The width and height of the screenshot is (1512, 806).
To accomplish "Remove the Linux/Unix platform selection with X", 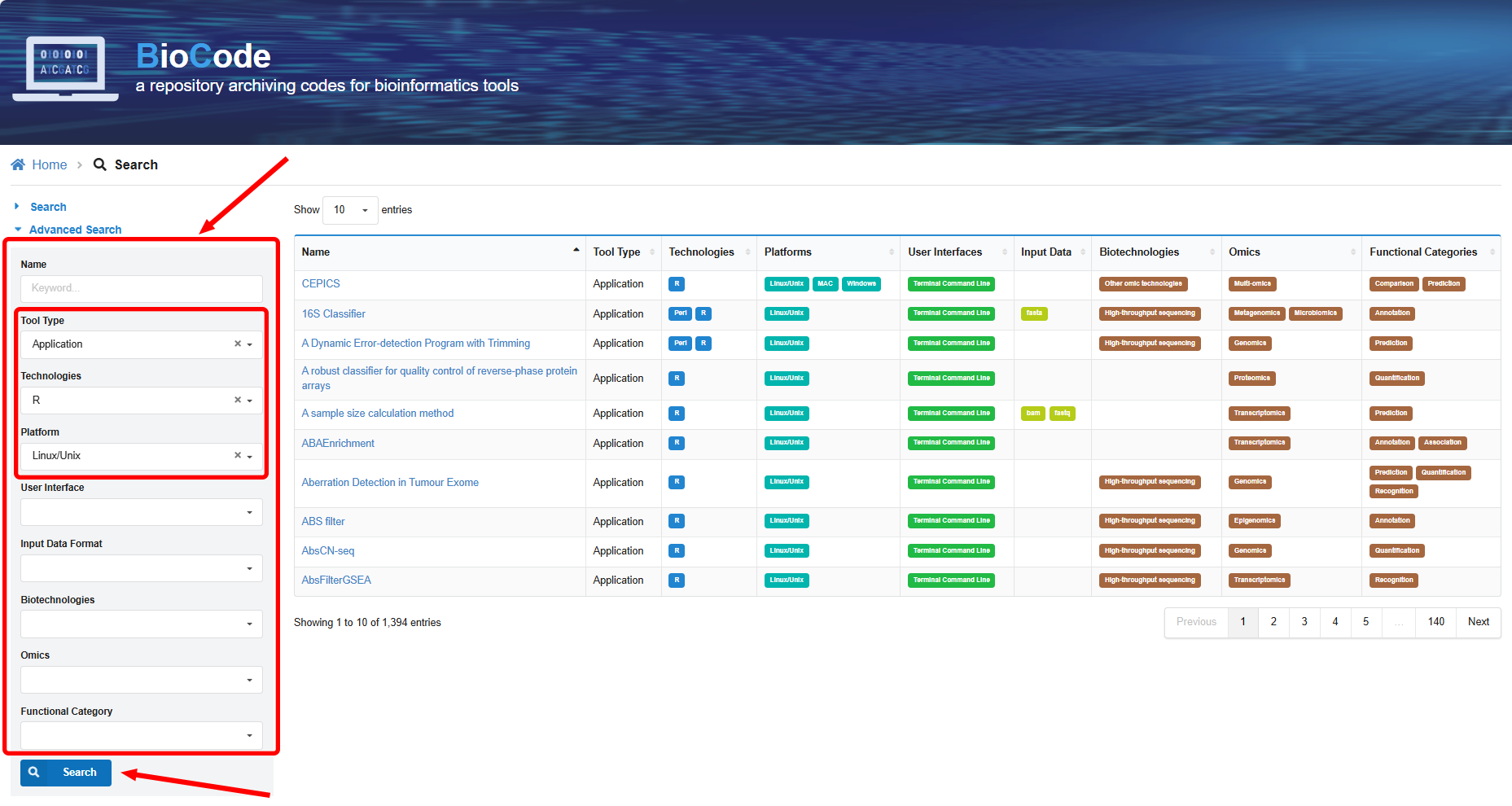I will point(238,455).
